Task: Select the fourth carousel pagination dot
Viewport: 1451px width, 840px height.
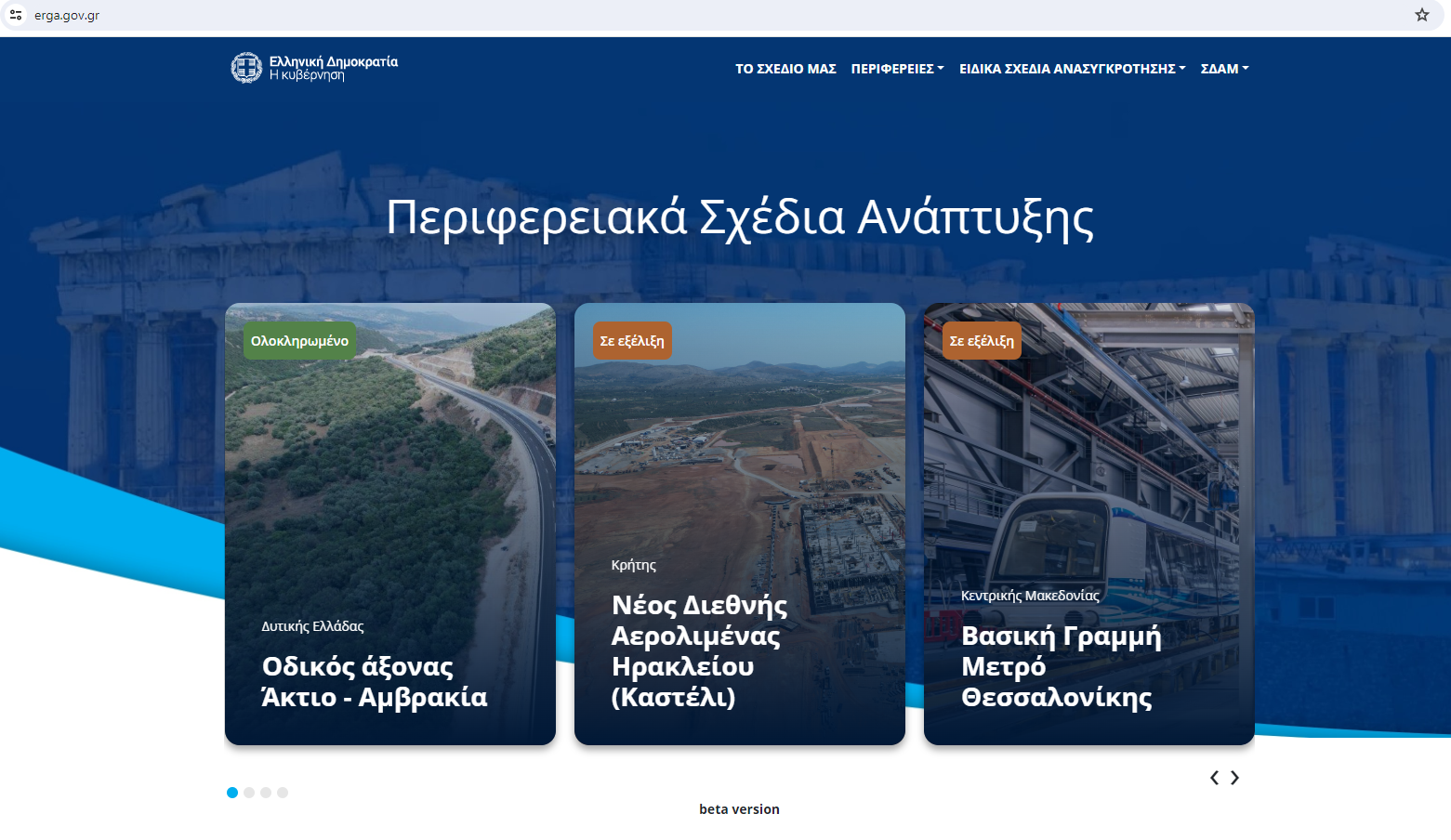Action: (x=284, y=793)
